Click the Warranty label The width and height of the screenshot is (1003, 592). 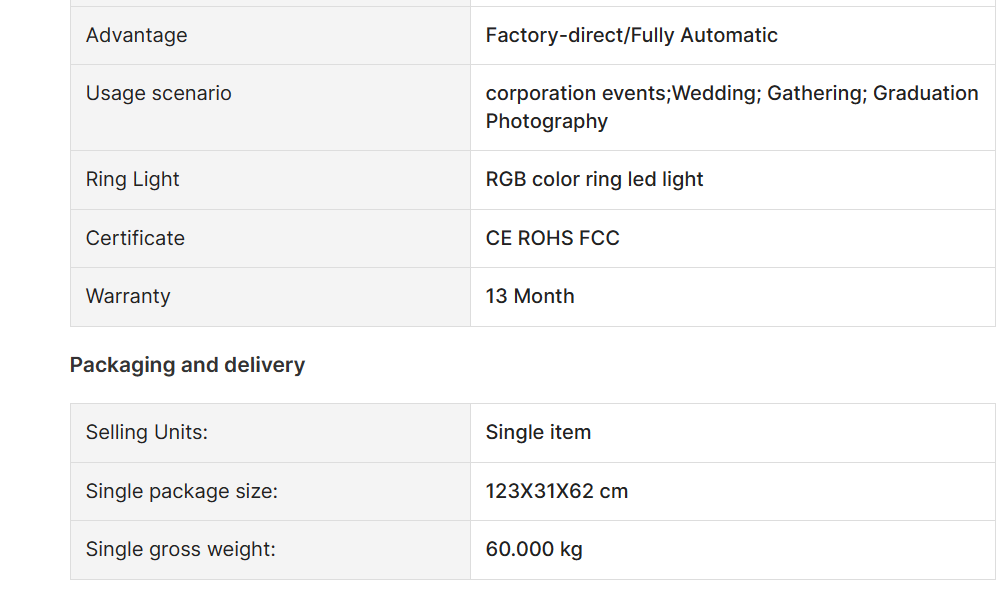(128, 296)
